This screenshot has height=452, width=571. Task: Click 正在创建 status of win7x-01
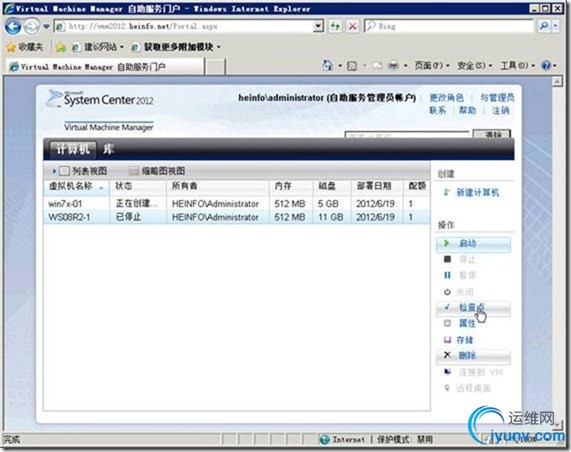click(137, 203)
